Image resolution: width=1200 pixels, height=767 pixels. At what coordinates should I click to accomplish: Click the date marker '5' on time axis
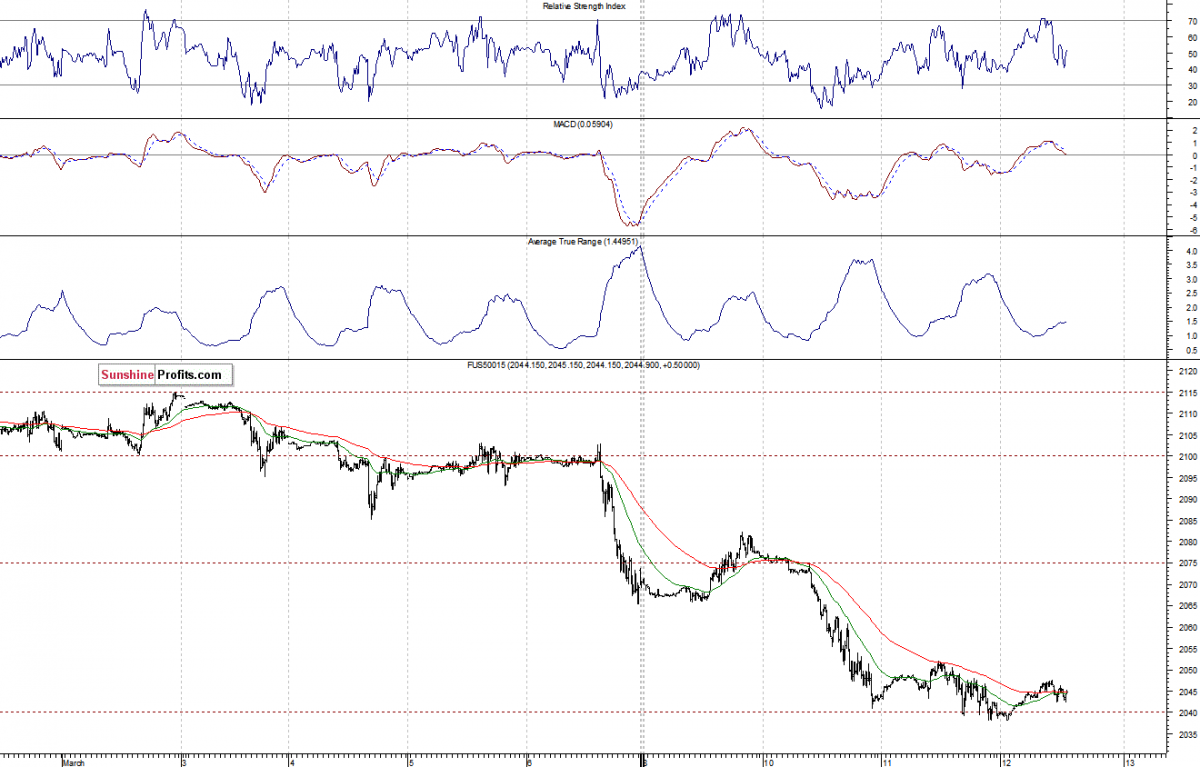[x=410, y=762]
